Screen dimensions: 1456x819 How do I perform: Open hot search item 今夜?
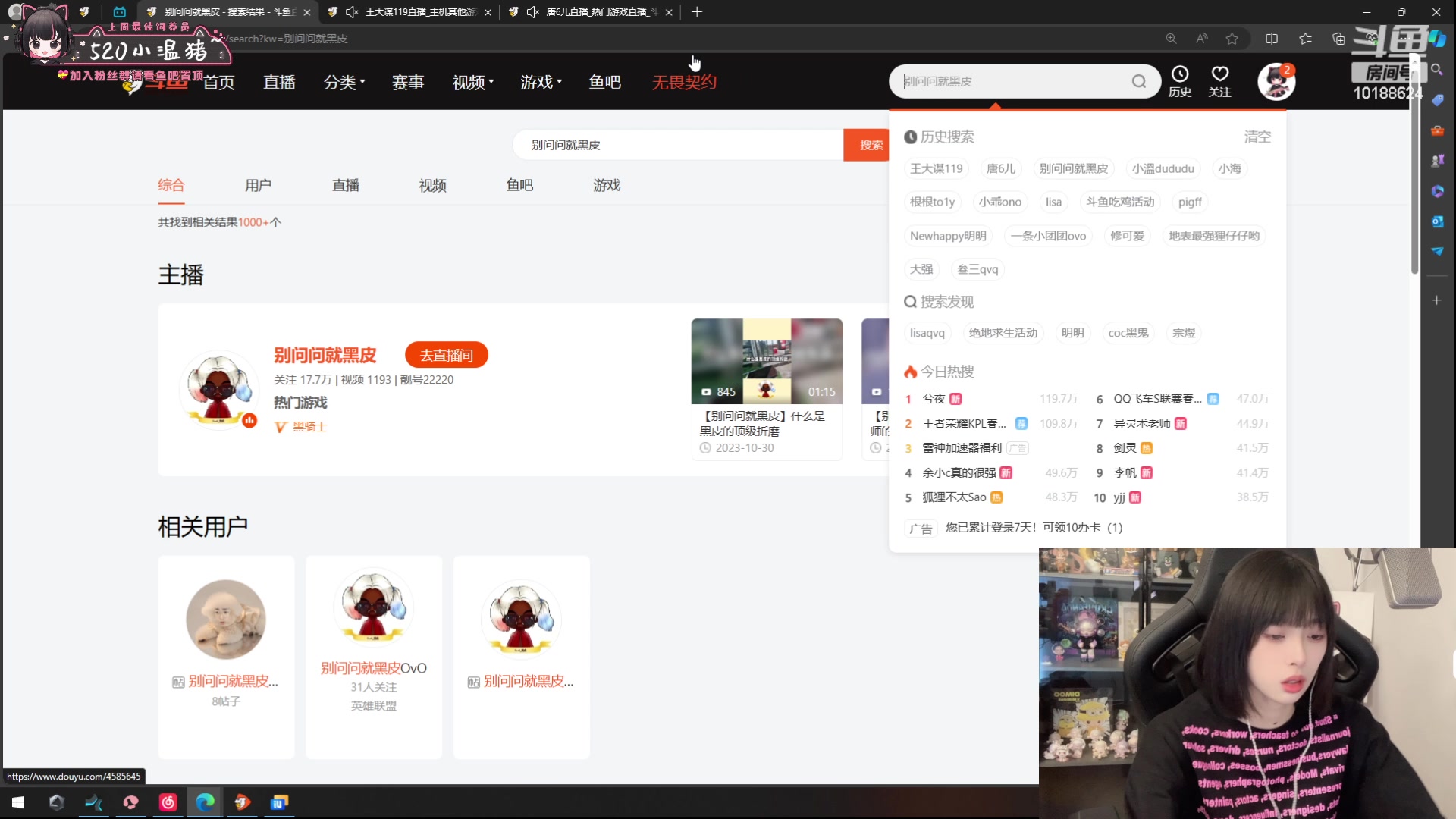(934, 399)
